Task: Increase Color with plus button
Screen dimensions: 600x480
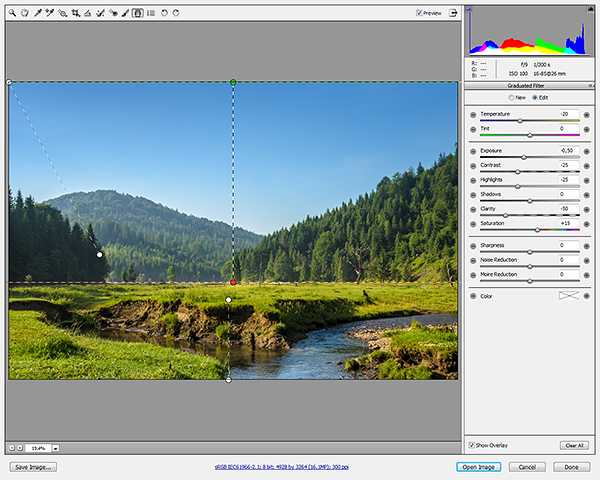Action: coord(587,296)
